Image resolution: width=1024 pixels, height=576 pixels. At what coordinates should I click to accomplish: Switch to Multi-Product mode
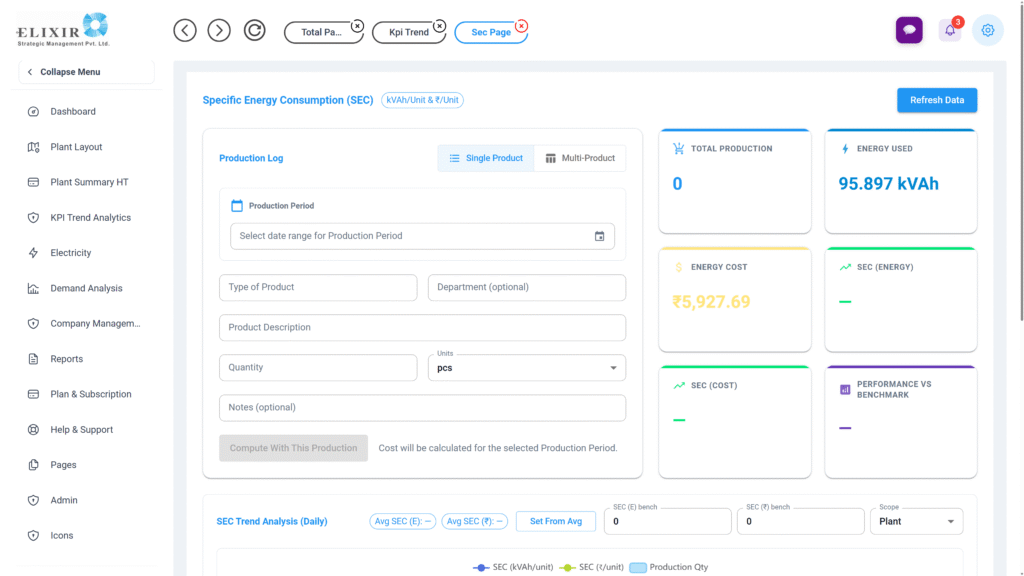579,158
